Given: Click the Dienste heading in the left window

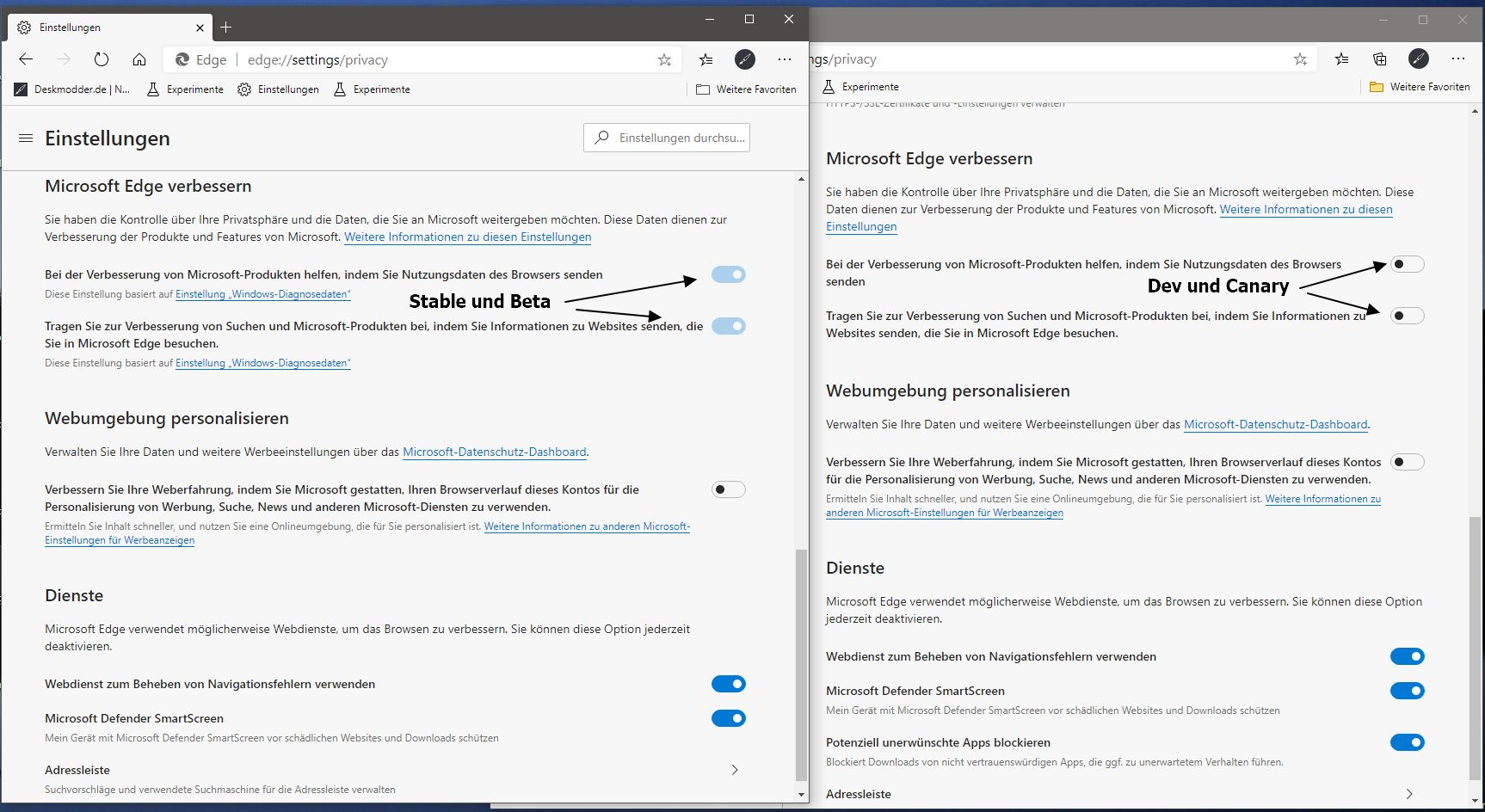Looking at the screenshot, I should (74, 595).
